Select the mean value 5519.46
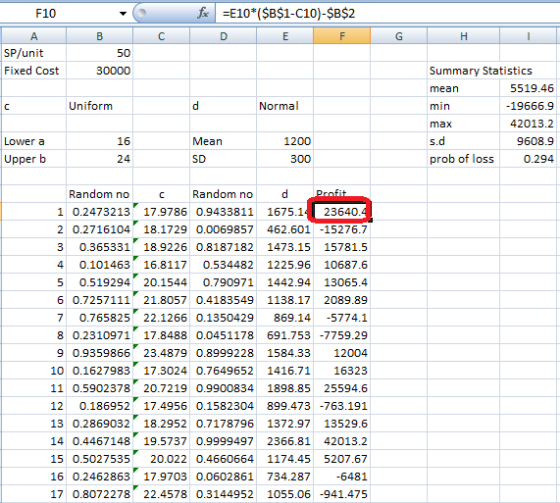 (x=529, y=88)
